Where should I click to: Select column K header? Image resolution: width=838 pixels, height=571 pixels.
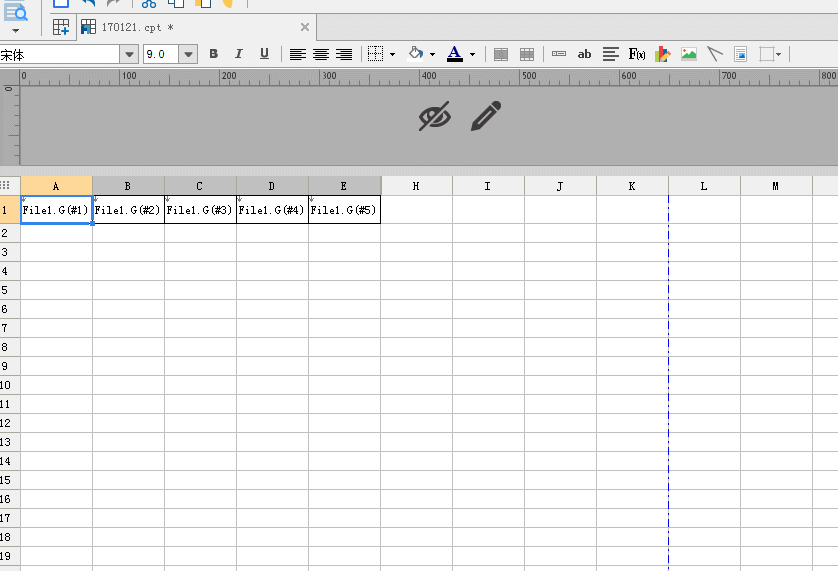[632, 186]
